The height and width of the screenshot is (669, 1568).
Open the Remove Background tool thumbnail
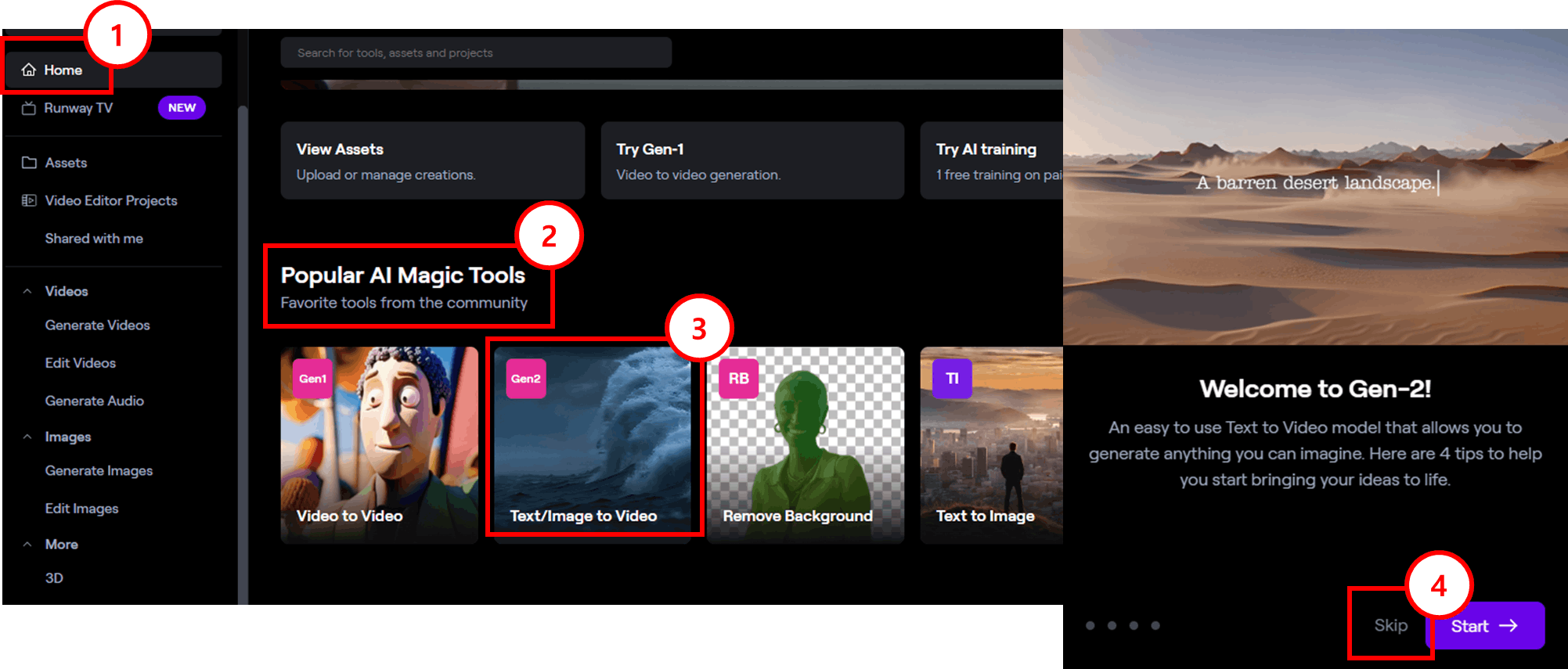pyautogui.click(x=806, y=445)
